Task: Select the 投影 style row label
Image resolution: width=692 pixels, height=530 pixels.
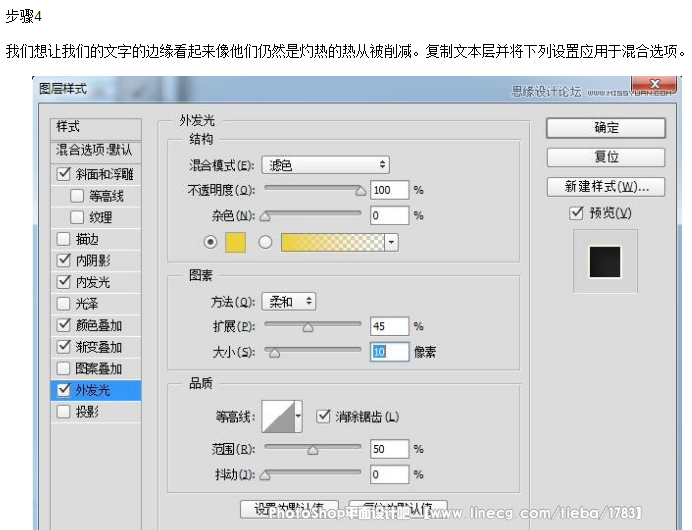Action: (x=87, y=412)
